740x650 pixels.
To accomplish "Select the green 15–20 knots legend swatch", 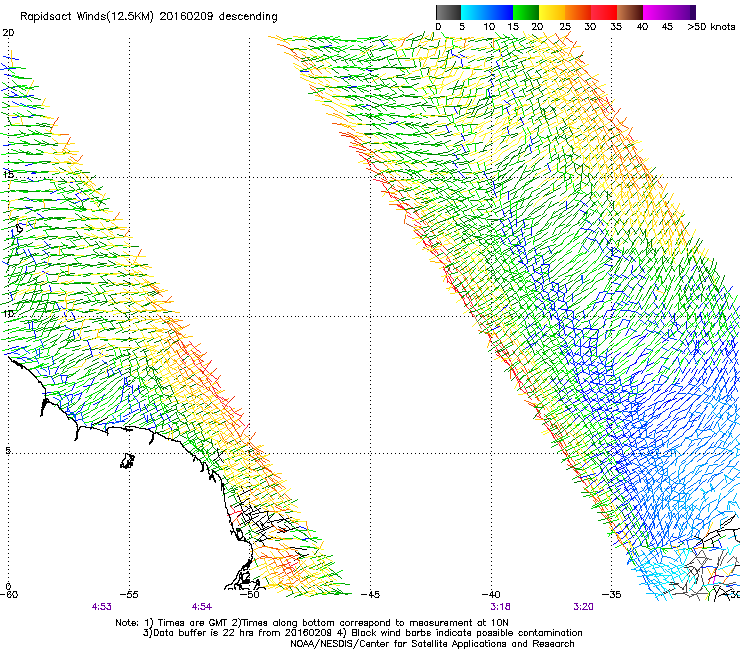I will (x=526, y=12).
